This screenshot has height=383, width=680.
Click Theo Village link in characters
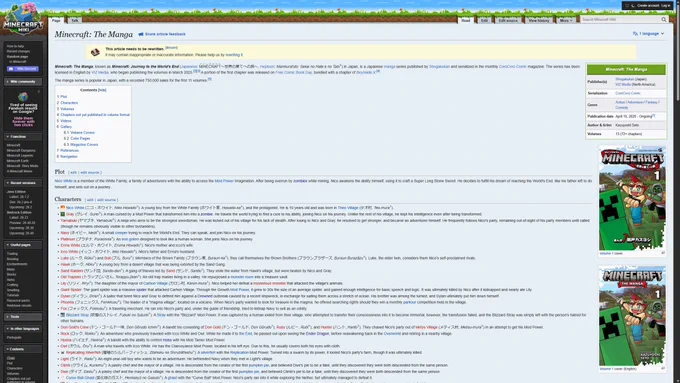point(348,208)
